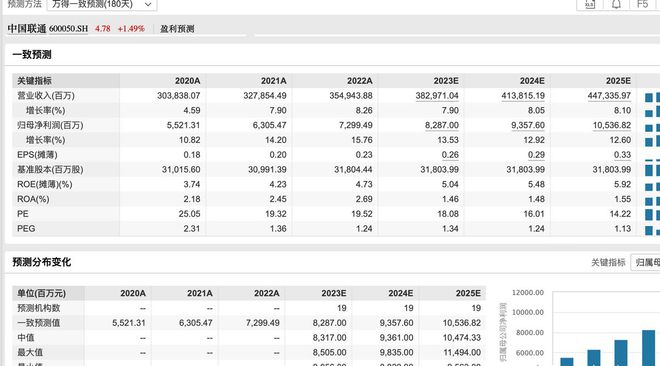This screenshot has height=366, width=660.
Task: Click the 中国联通 600050.SH stock name
Action: click(48, 29)
